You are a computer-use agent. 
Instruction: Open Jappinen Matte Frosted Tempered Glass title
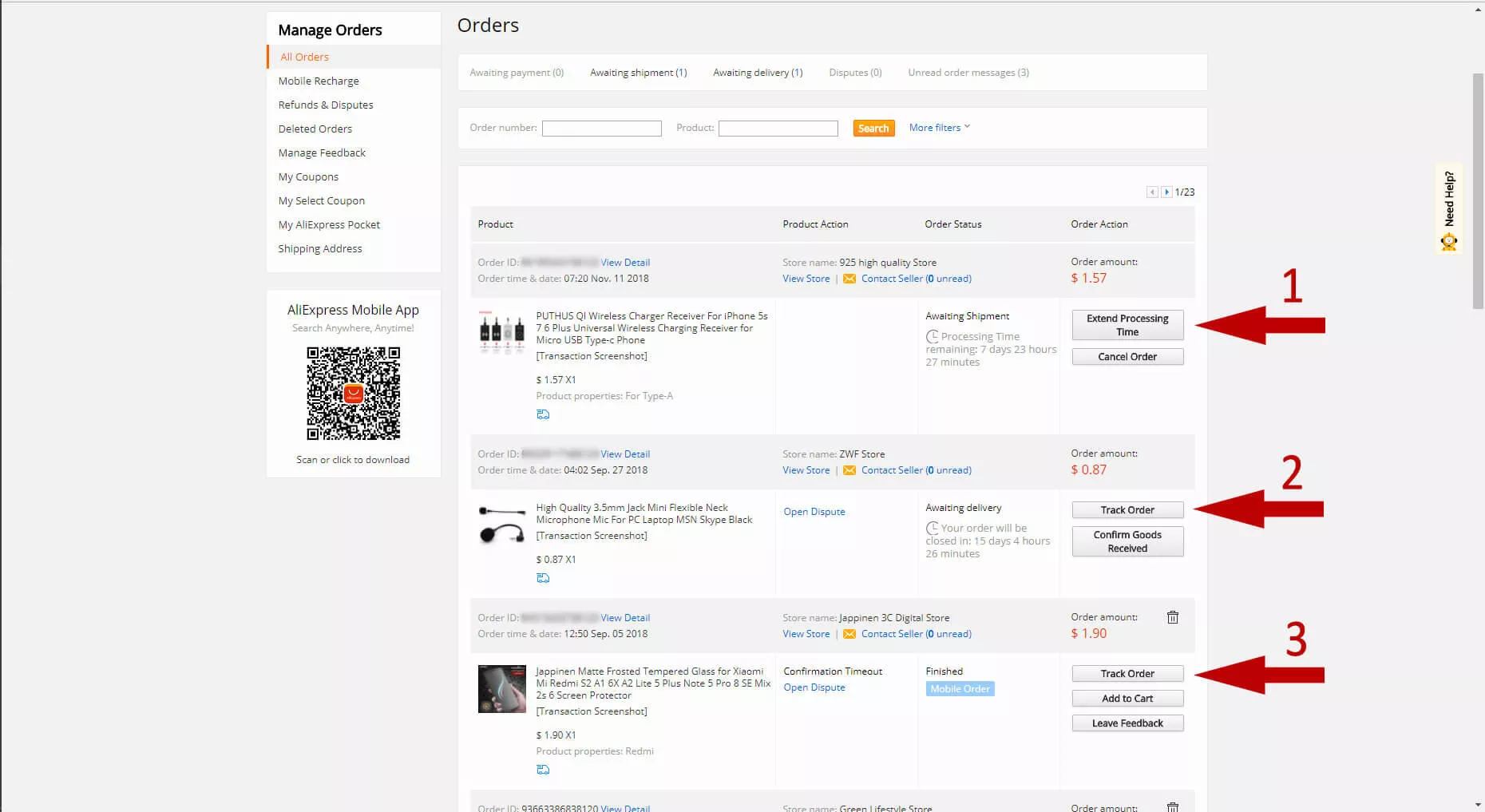(653, 683)
